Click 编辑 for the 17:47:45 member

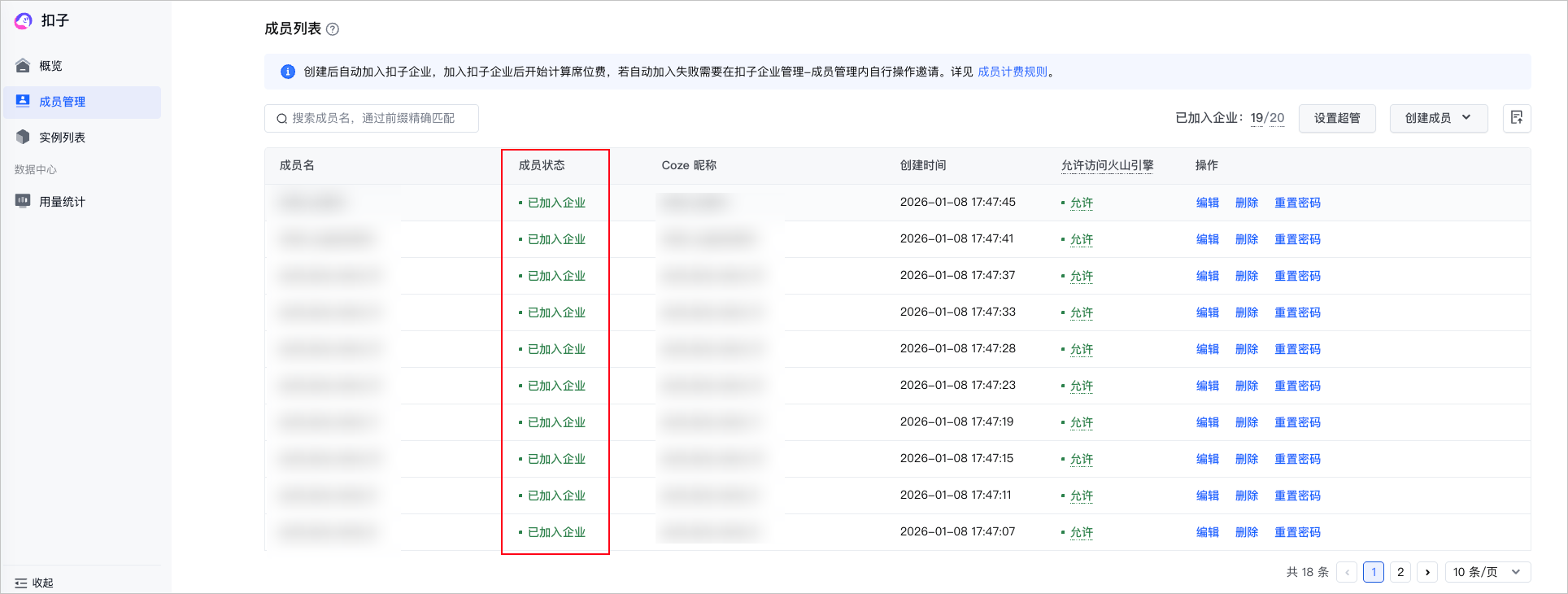click(1208, 203)
